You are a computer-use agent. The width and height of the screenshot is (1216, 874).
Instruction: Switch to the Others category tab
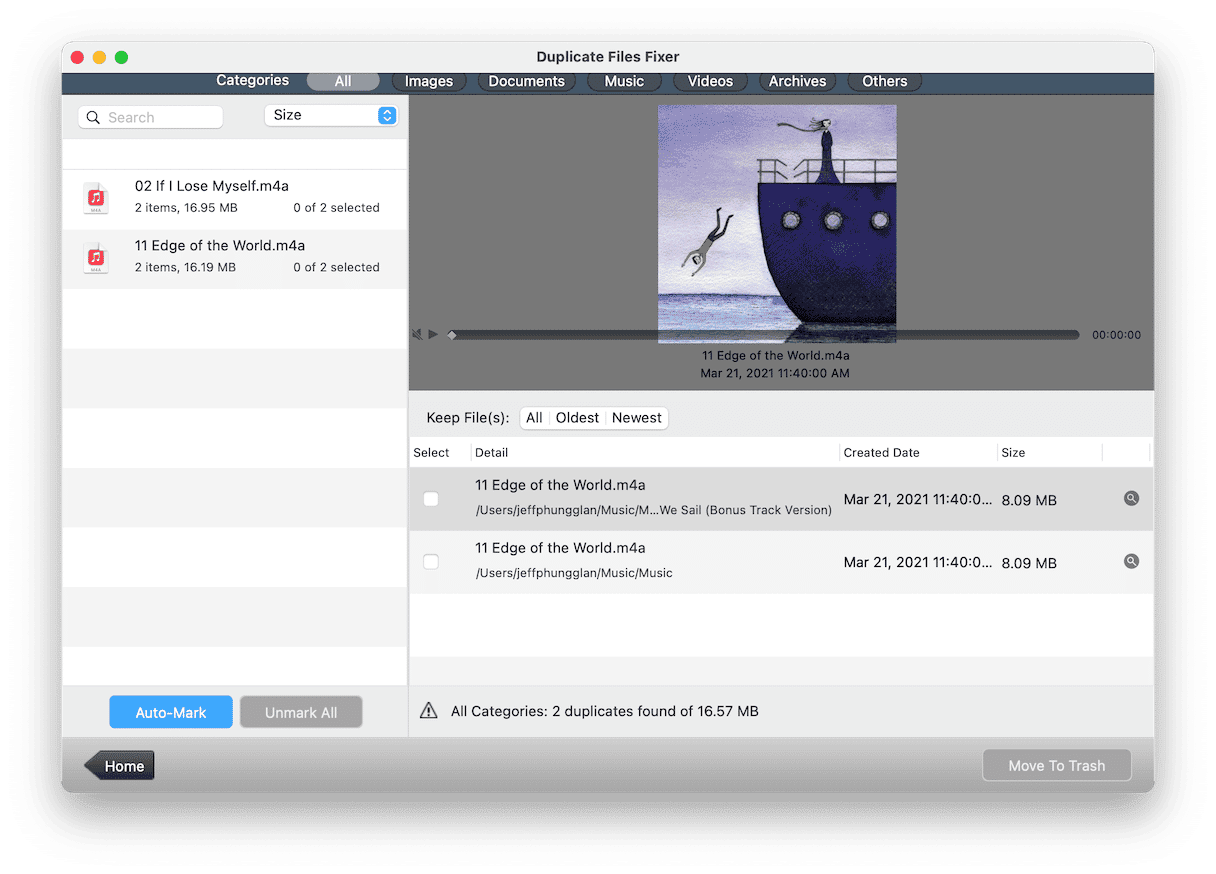[x=885, y=81]
